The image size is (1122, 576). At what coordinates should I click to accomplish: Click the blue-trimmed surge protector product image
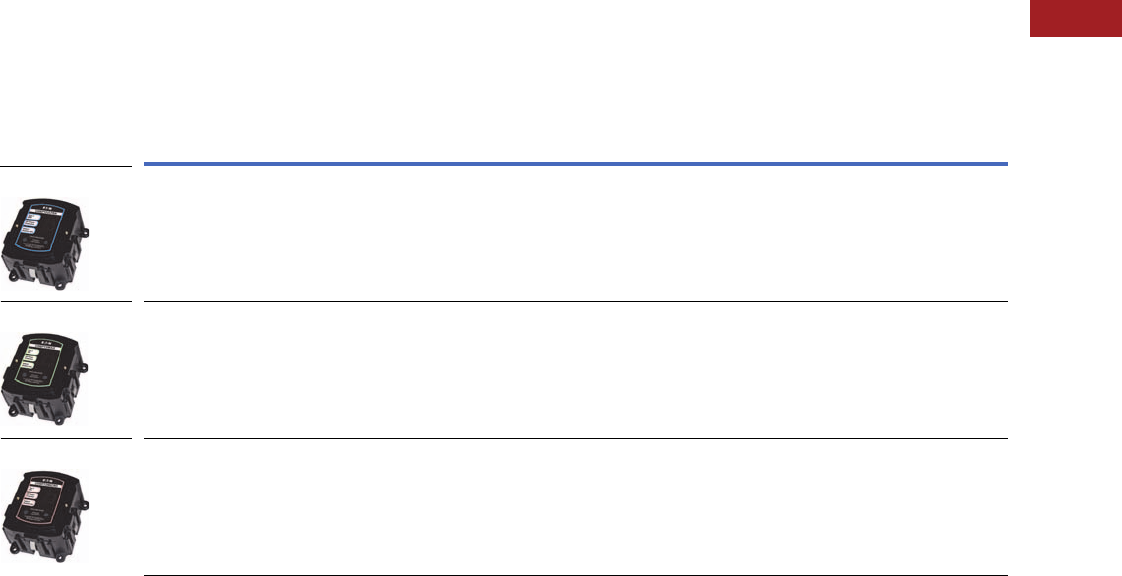tap(46, 243)
